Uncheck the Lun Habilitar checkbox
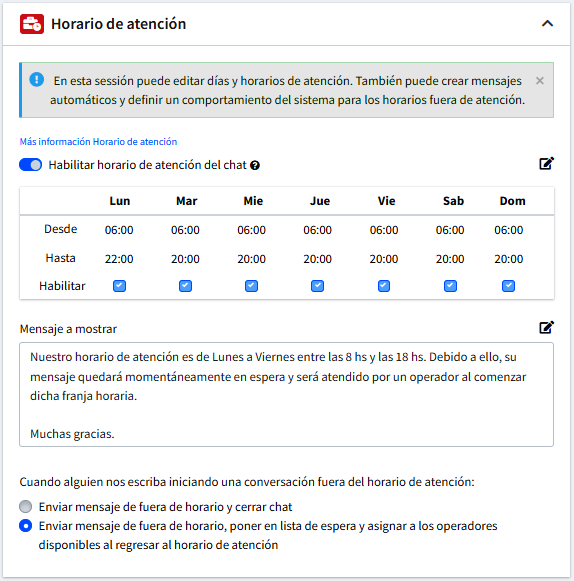The height and width of the screenshot is (581, 574). 119,286
